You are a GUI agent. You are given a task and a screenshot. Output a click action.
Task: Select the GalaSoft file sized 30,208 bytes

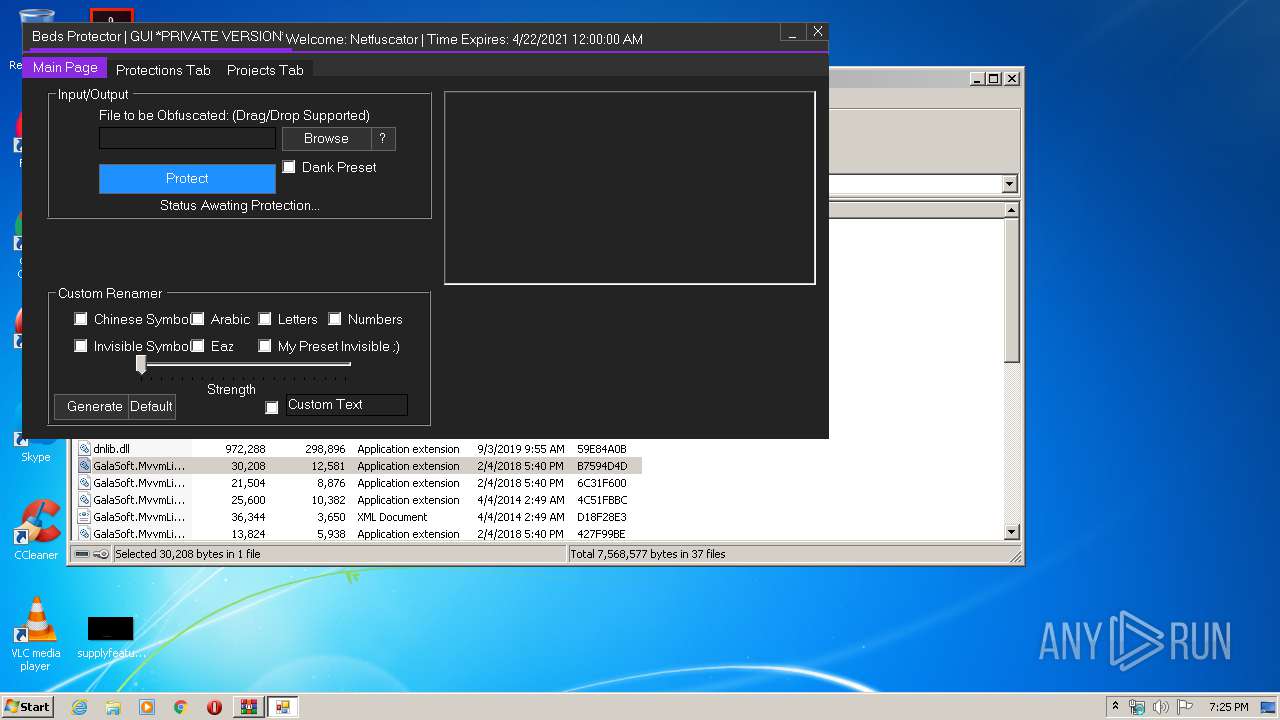tap(359, 466)
